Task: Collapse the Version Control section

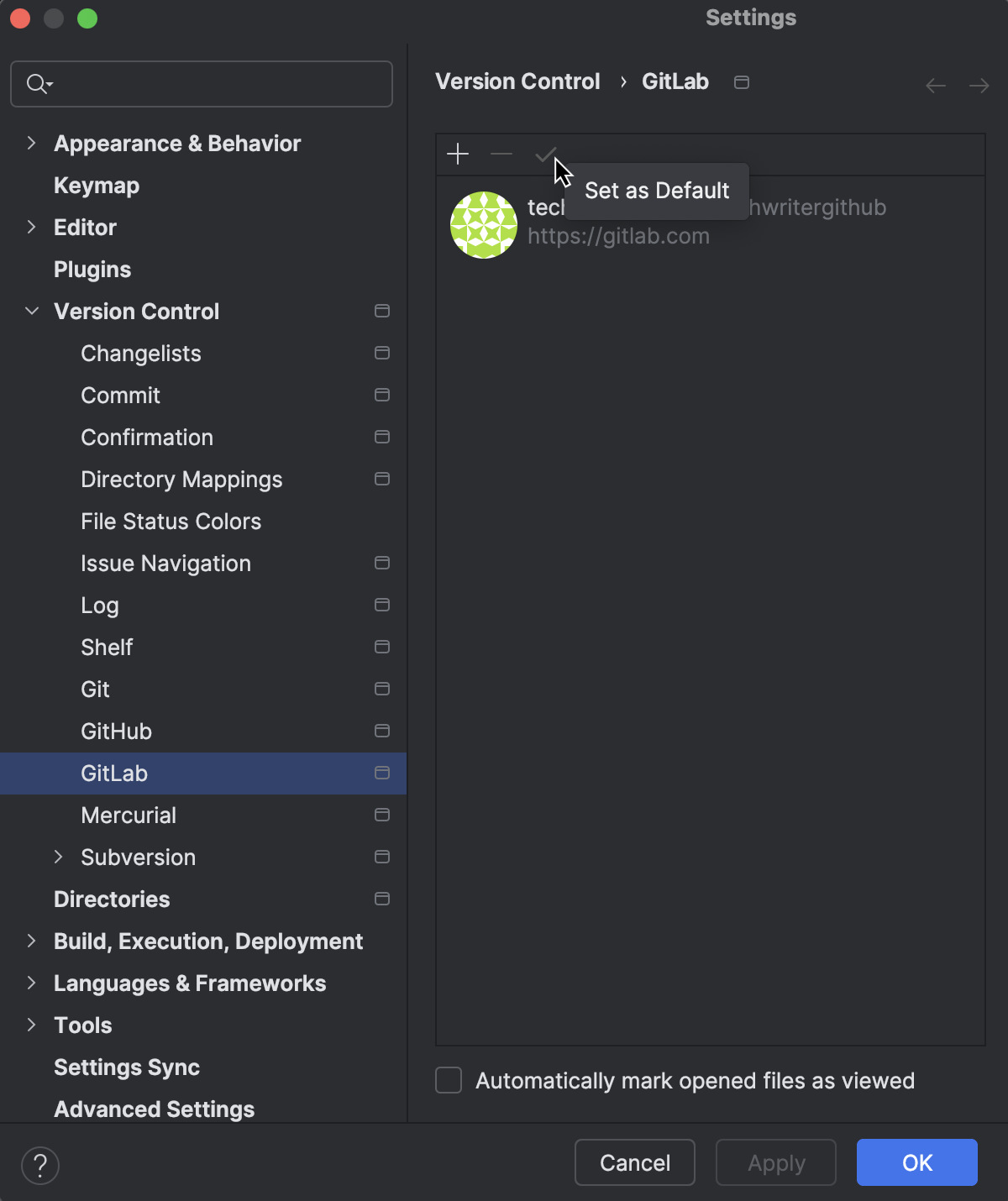Action: coord(31,311)
